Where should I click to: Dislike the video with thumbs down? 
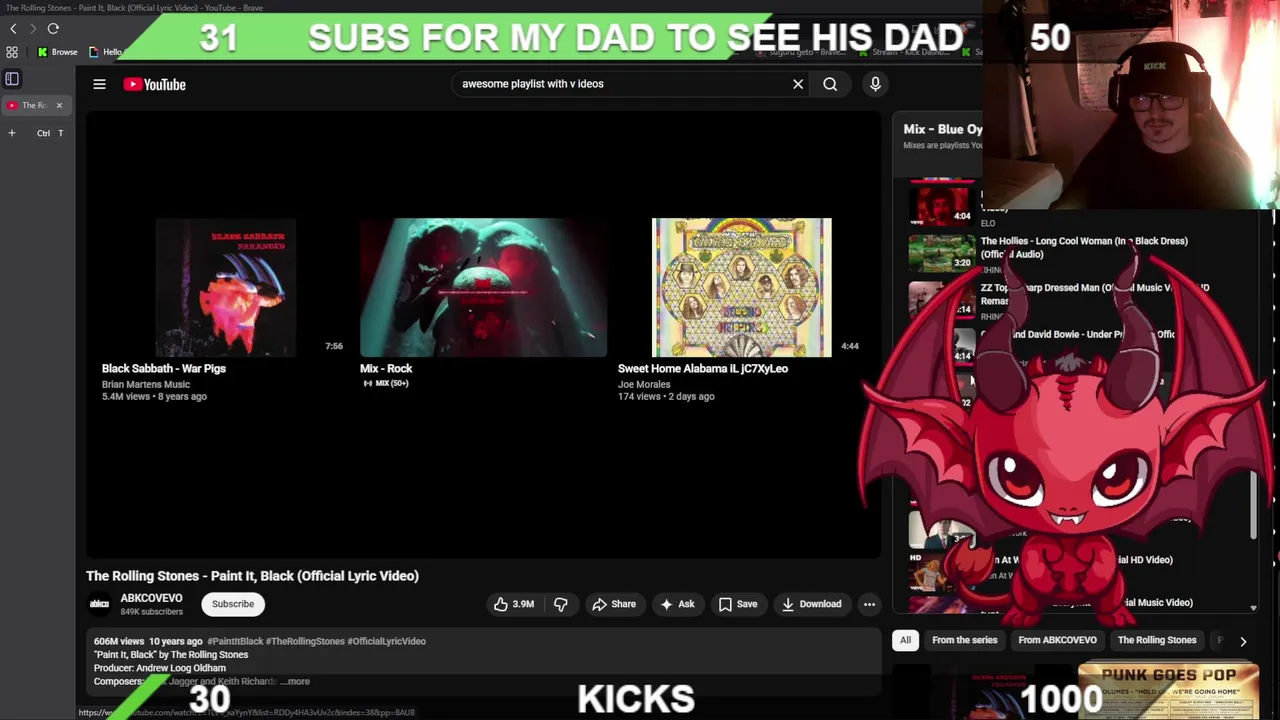point(561,604)
